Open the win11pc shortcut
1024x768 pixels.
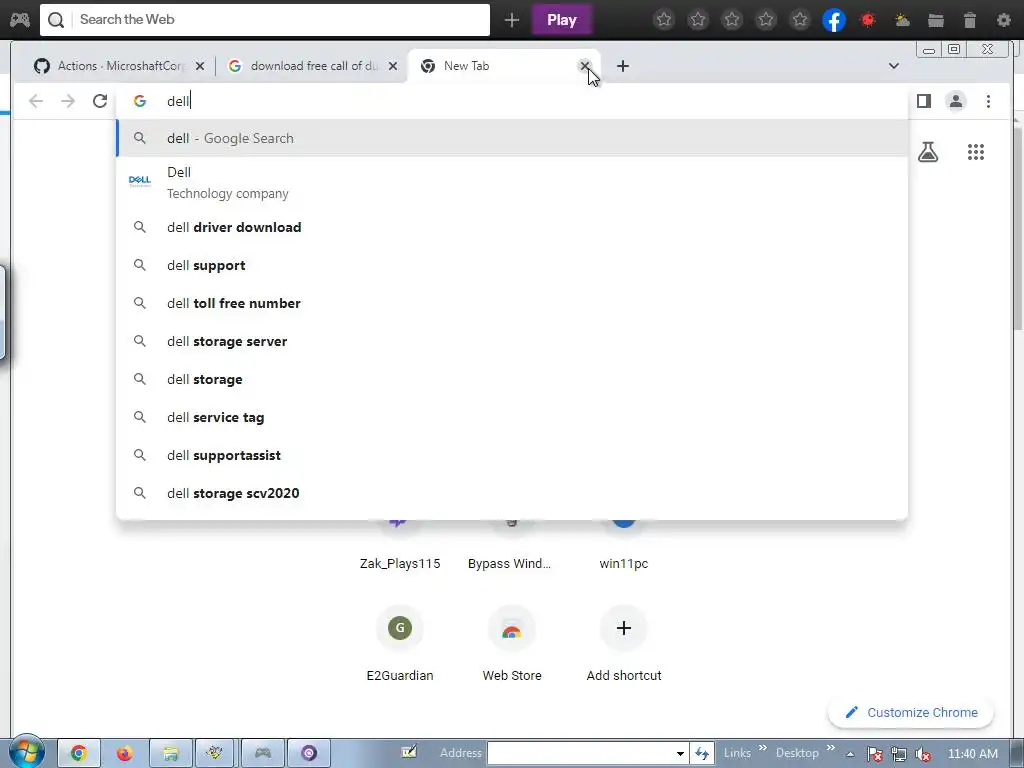(x=624, y=563)
